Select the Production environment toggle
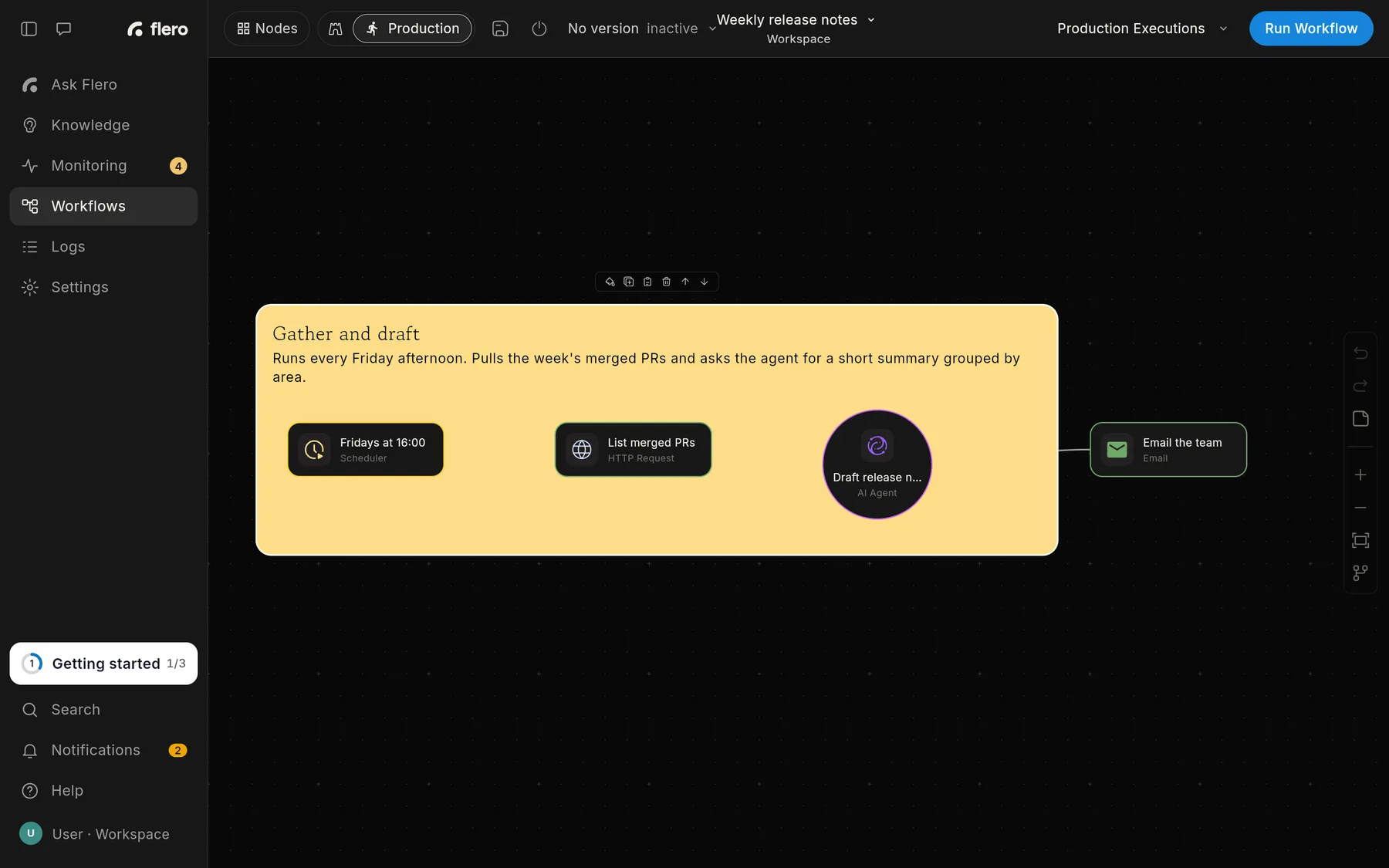This screenshot has height=868, width=1389. [412, 29]
